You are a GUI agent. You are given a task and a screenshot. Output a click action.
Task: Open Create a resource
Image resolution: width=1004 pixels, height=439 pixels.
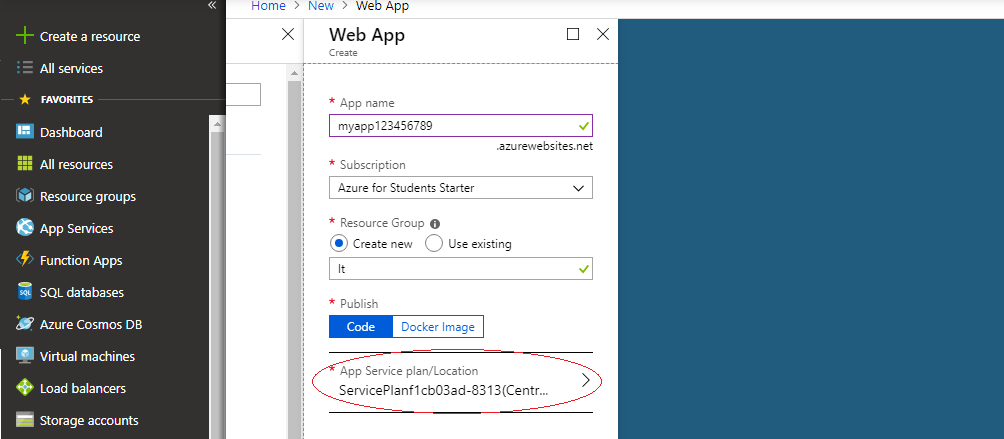90,36
